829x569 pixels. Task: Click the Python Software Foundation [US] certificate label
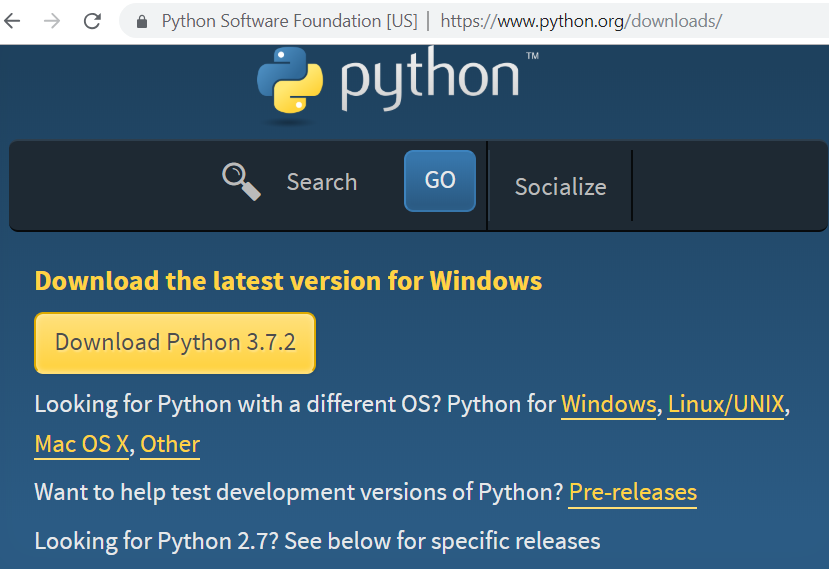(289, 21)
